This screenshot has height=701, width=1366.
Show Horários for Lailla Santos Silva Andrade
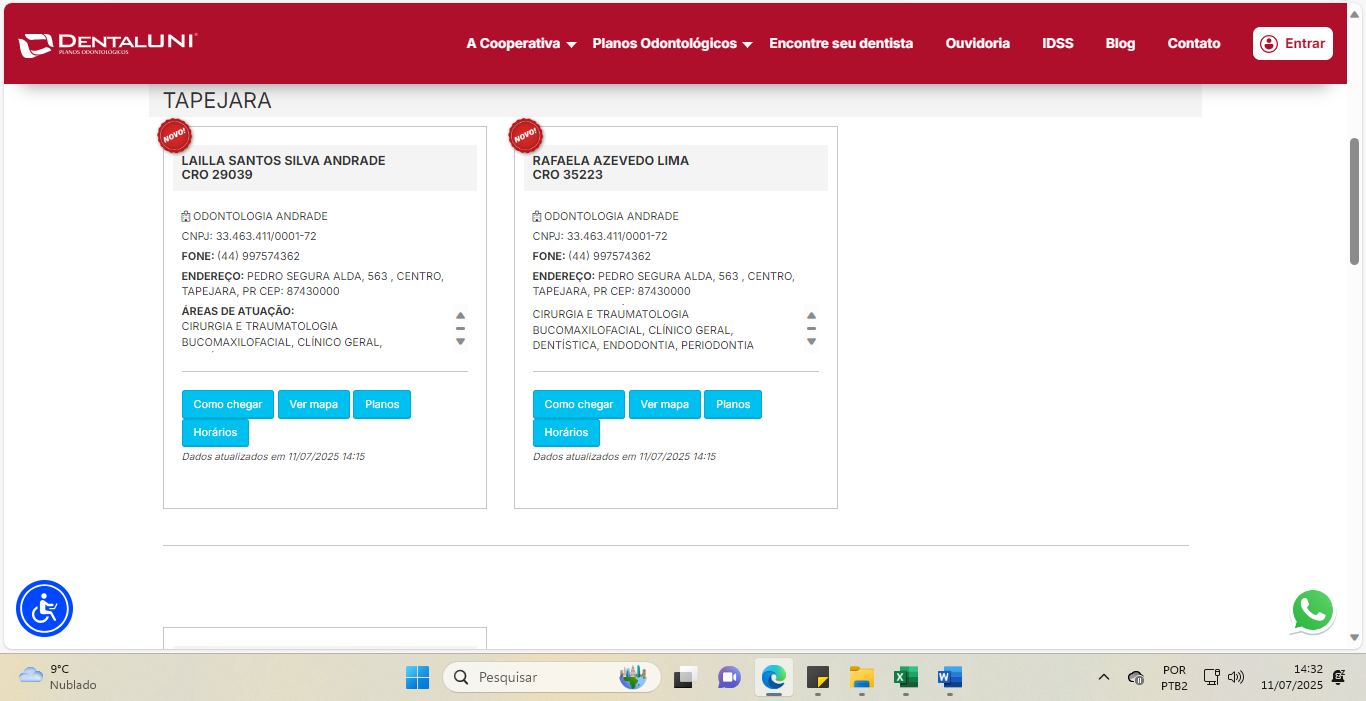[215, 432]
